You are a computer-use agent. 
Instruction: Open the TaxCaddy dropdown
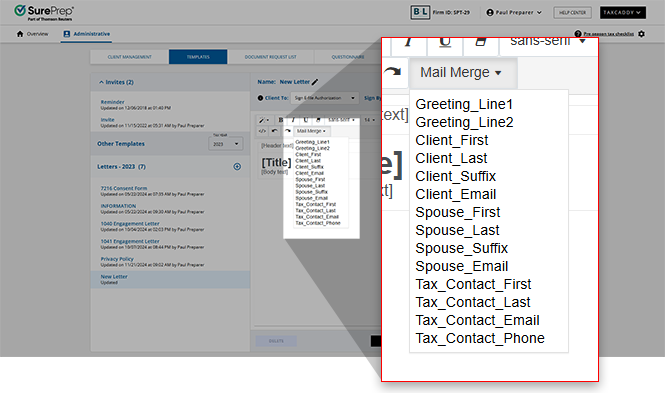click(x=623, y=13)
